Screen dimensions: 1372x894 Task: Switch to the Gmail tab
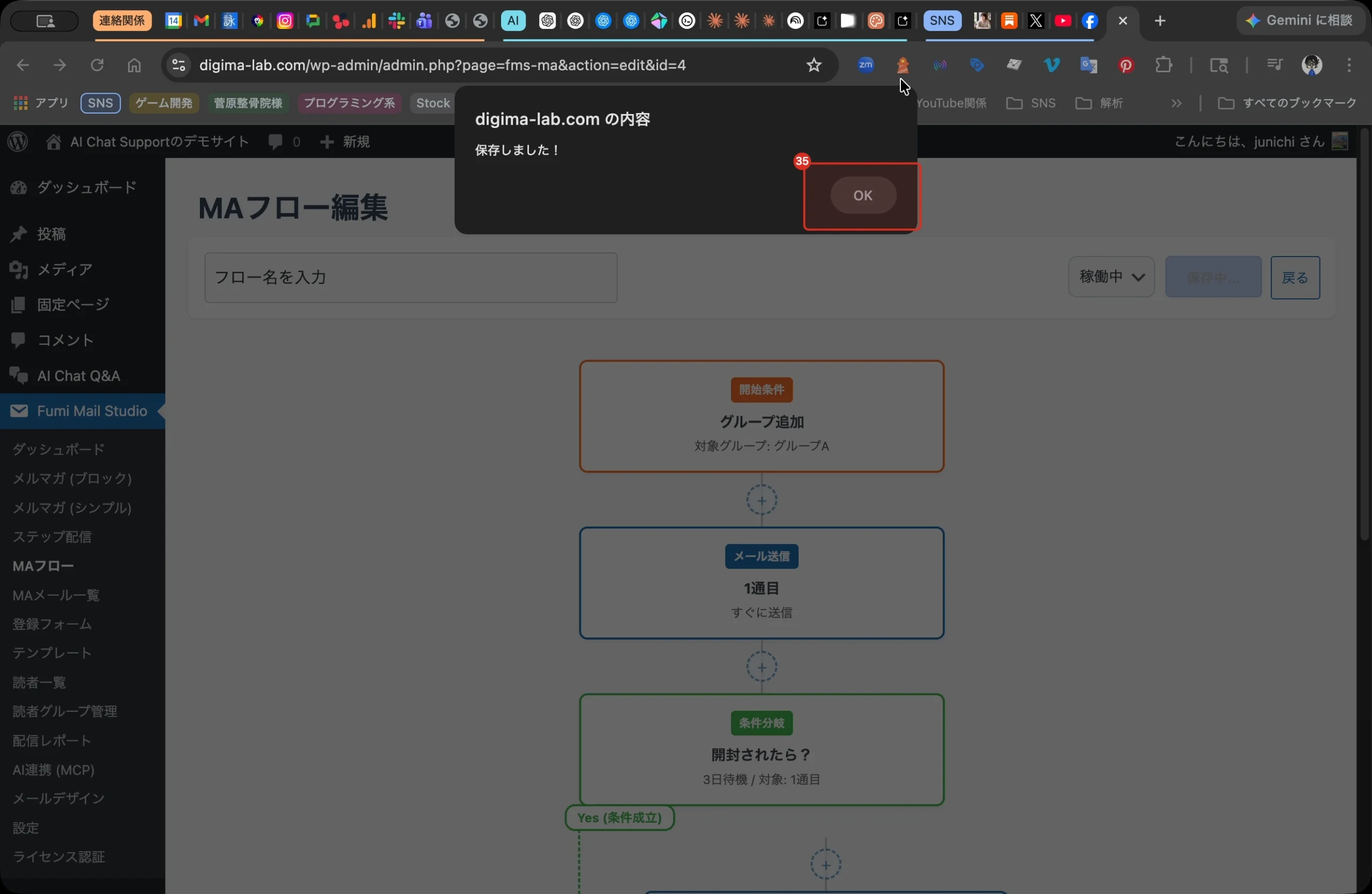[x=201, y=21]
